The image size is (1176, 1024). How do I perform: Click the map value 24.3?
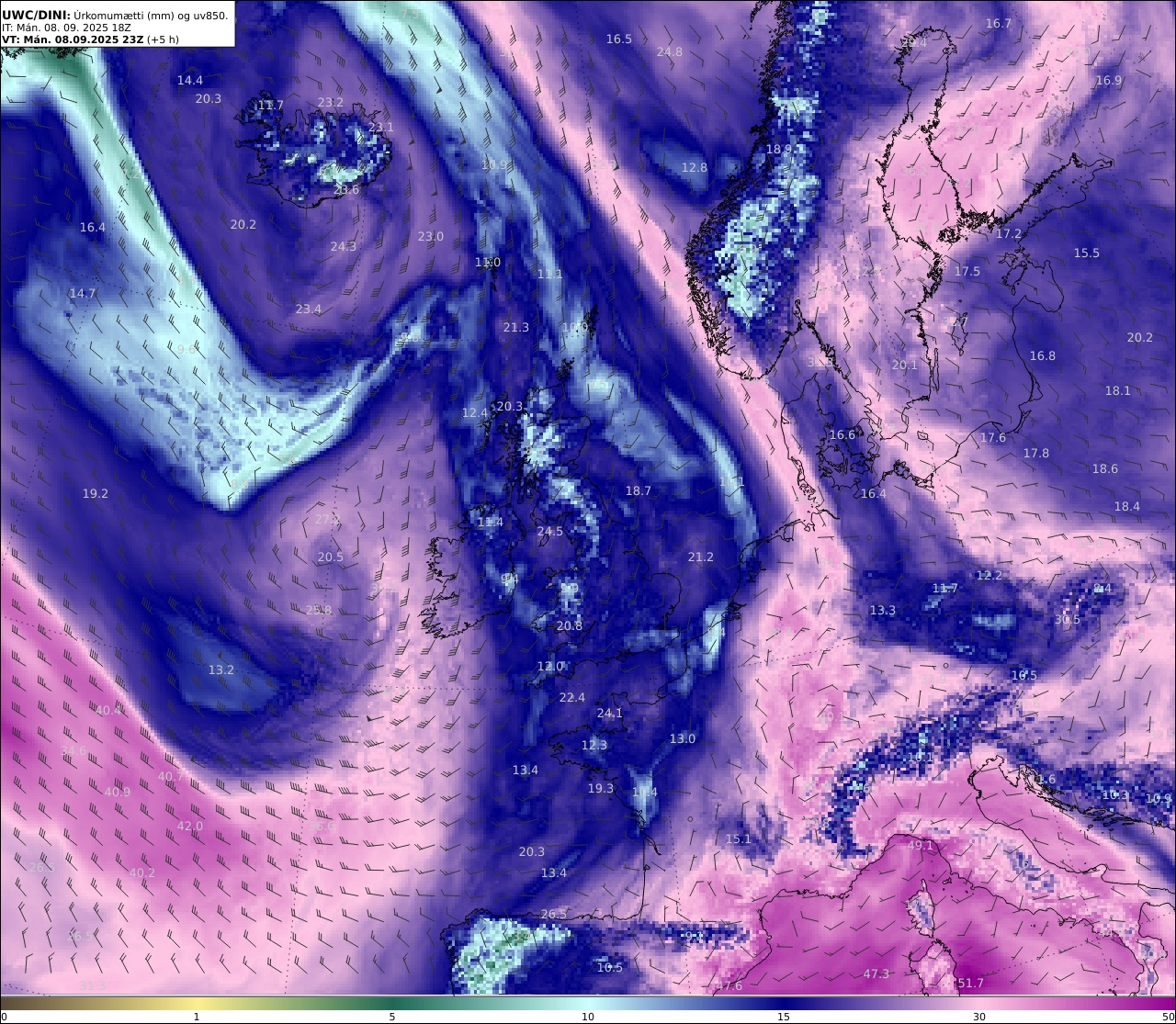point(344,246)
